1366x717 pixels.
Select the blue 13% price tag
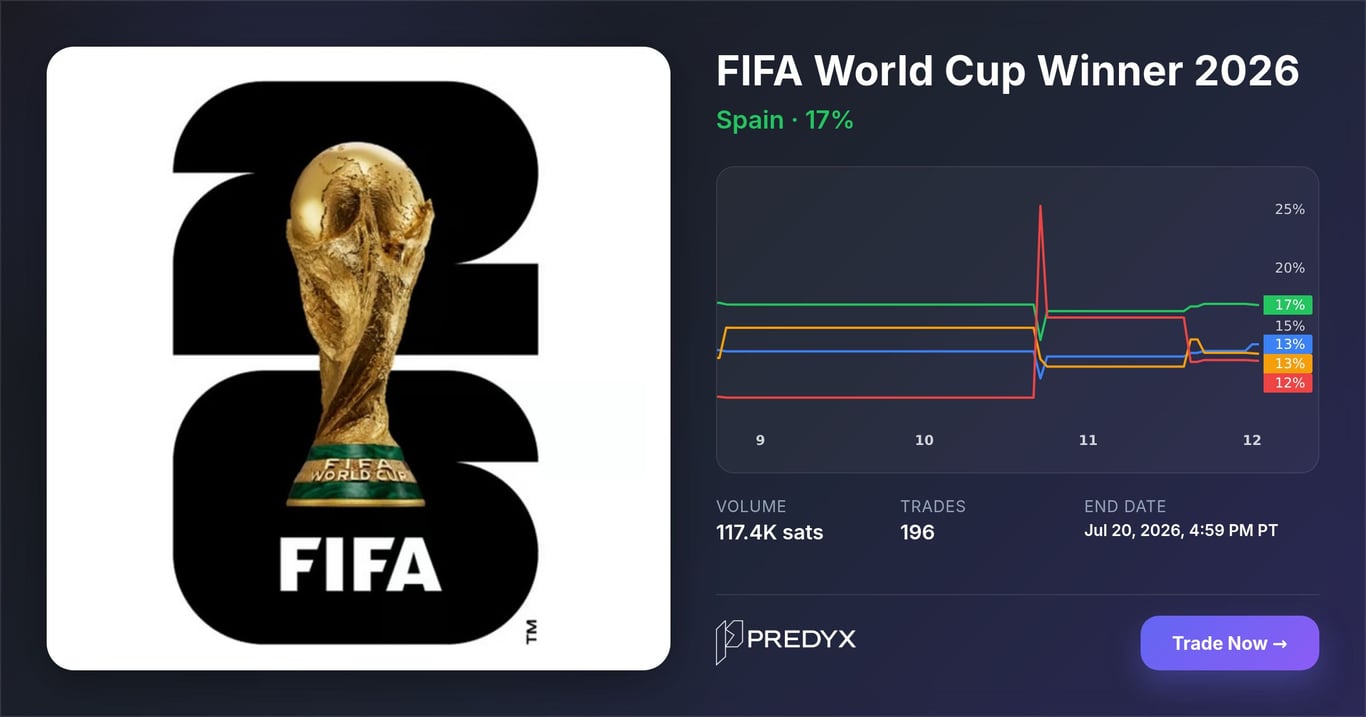point(1288,344)
